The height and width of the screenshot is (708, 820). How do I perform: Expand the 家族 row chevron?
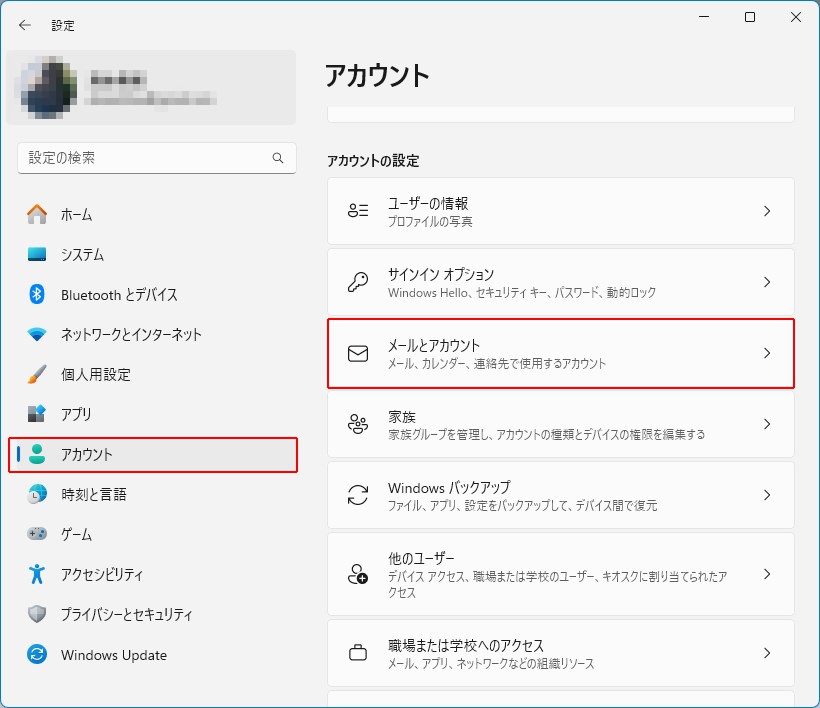click(x=767, y=424)
